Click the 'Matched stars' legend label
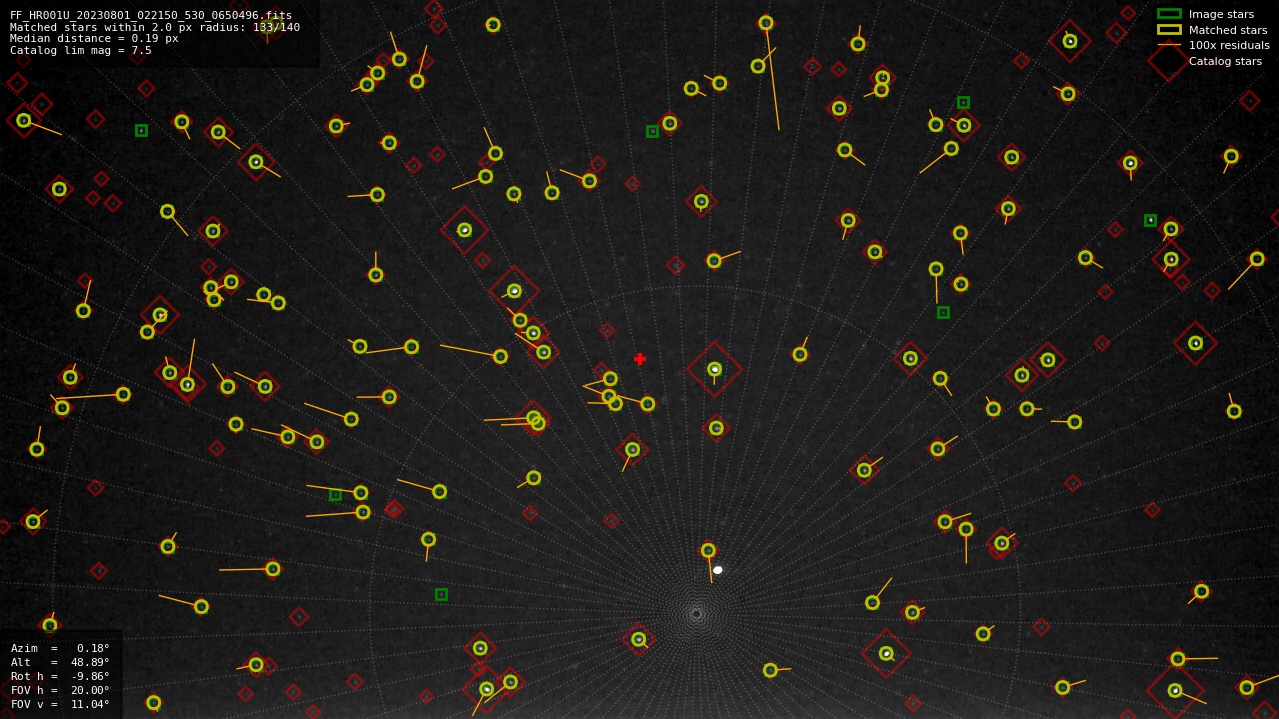The width and height of the screenshot is (1279, 719). click(1228, 30)
